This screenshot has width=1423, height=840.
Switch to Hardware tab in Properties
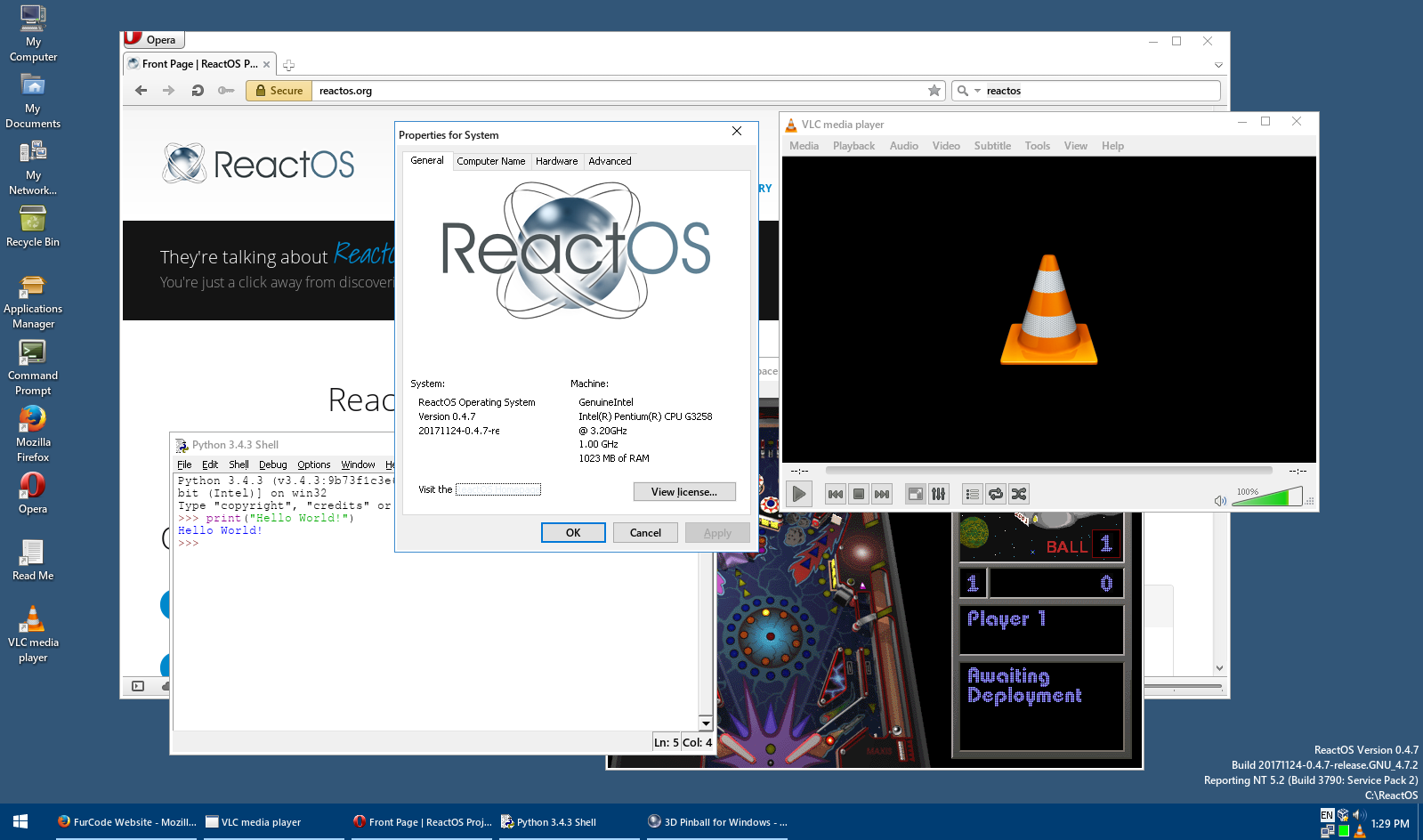556,161
